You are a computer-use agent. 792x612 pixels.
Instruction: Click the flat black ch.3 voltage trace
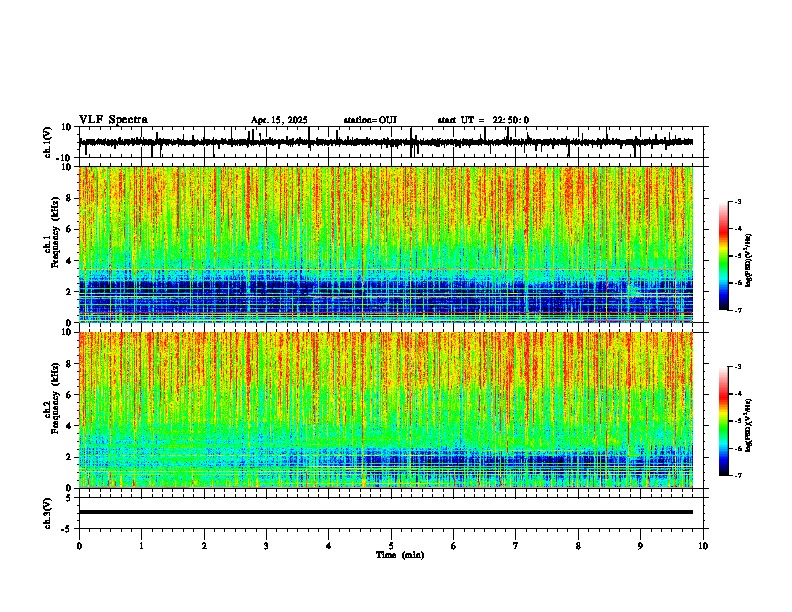point(386,512)
